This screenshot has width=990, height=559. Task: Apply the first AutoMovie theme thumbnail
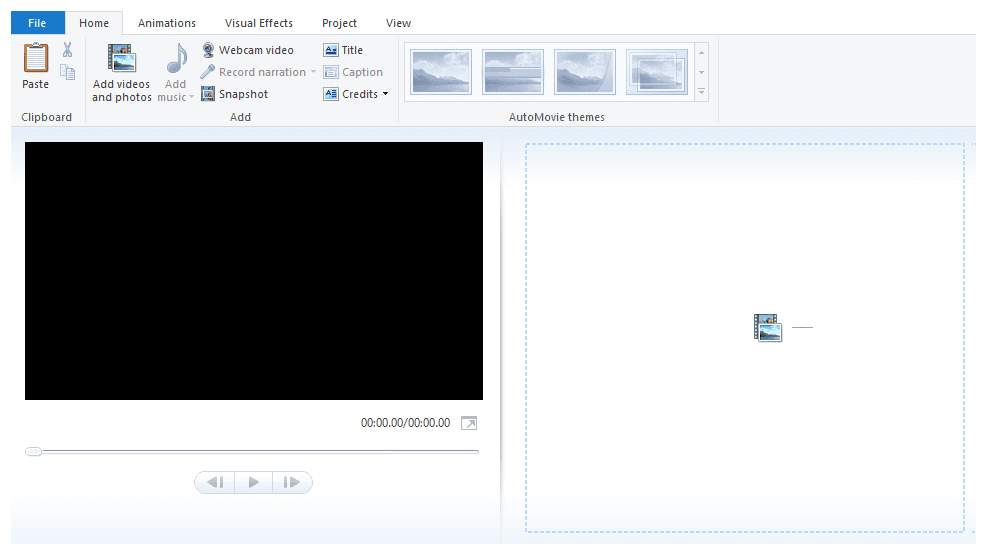tap(441, 72)
